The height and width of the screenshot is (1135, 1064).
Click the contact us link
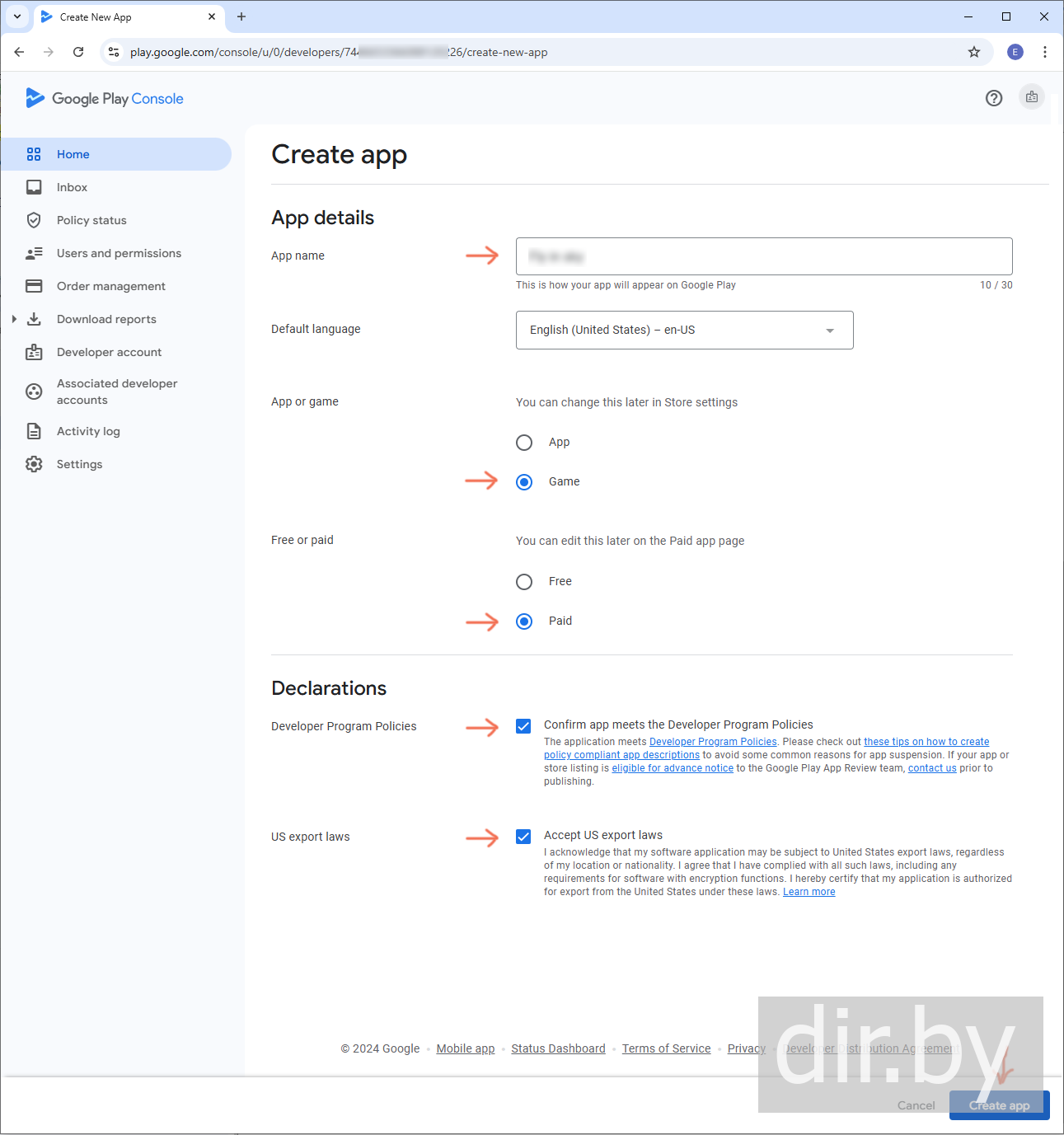pyautogui.click(x=932, y=768)
